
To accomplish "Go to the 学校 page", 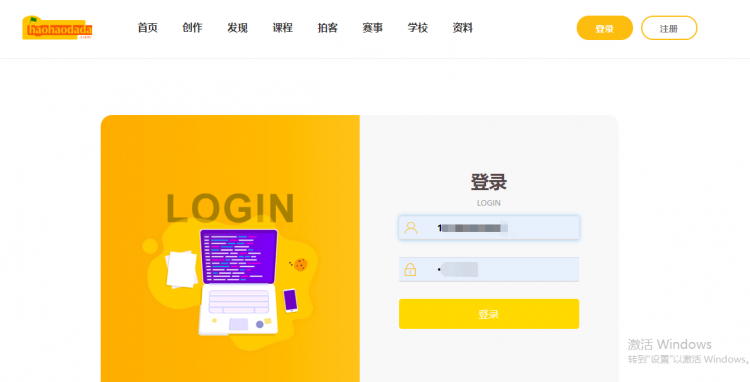I will coord(418,28).
